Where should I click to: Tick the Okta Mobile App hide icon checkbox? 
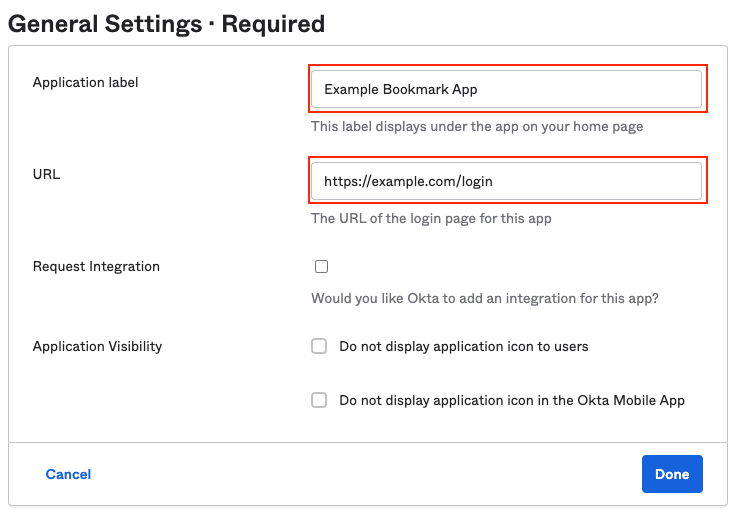pyautogui.click(x=319, y=400)
